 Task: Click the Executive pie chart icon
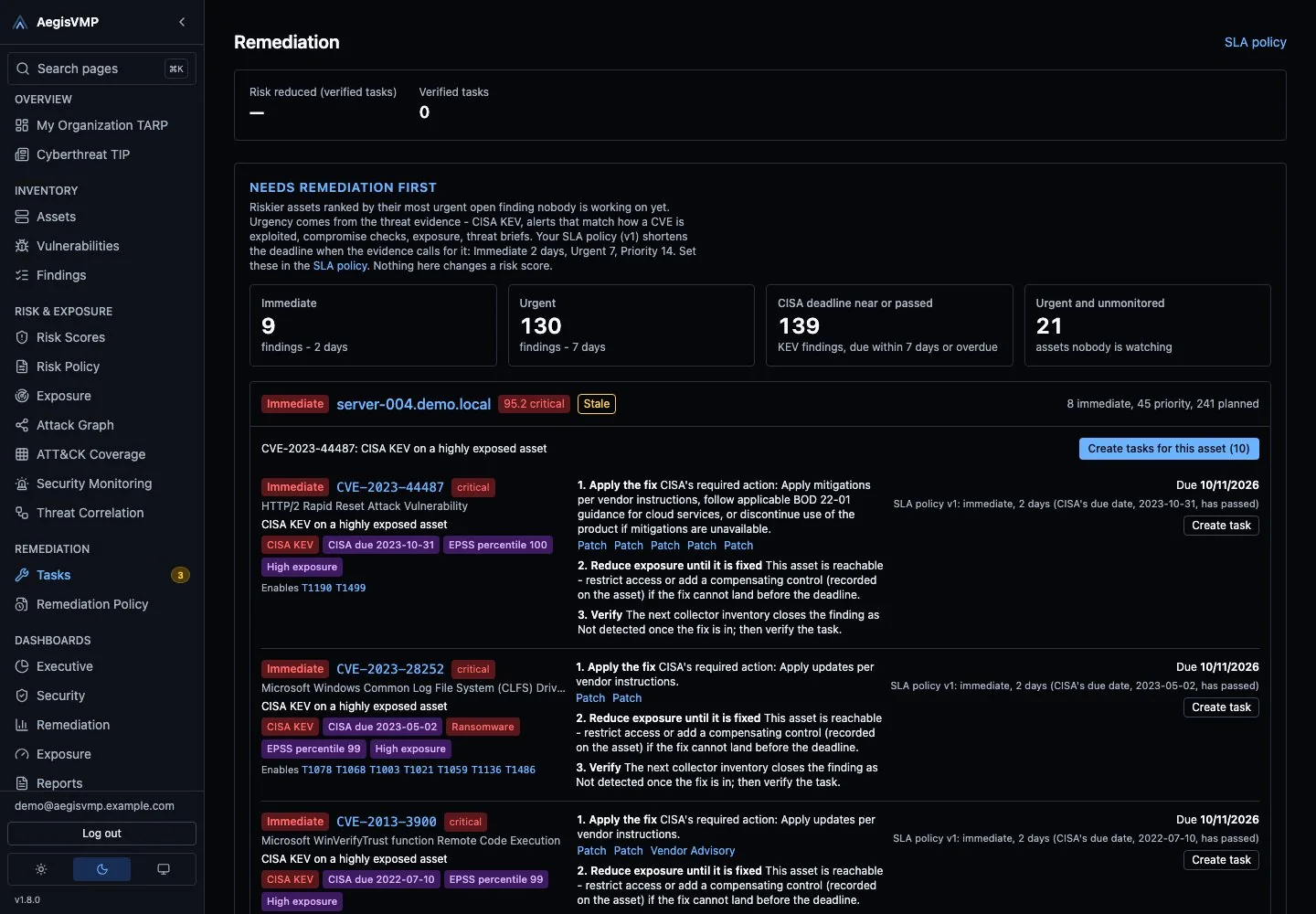coord(22,666)
